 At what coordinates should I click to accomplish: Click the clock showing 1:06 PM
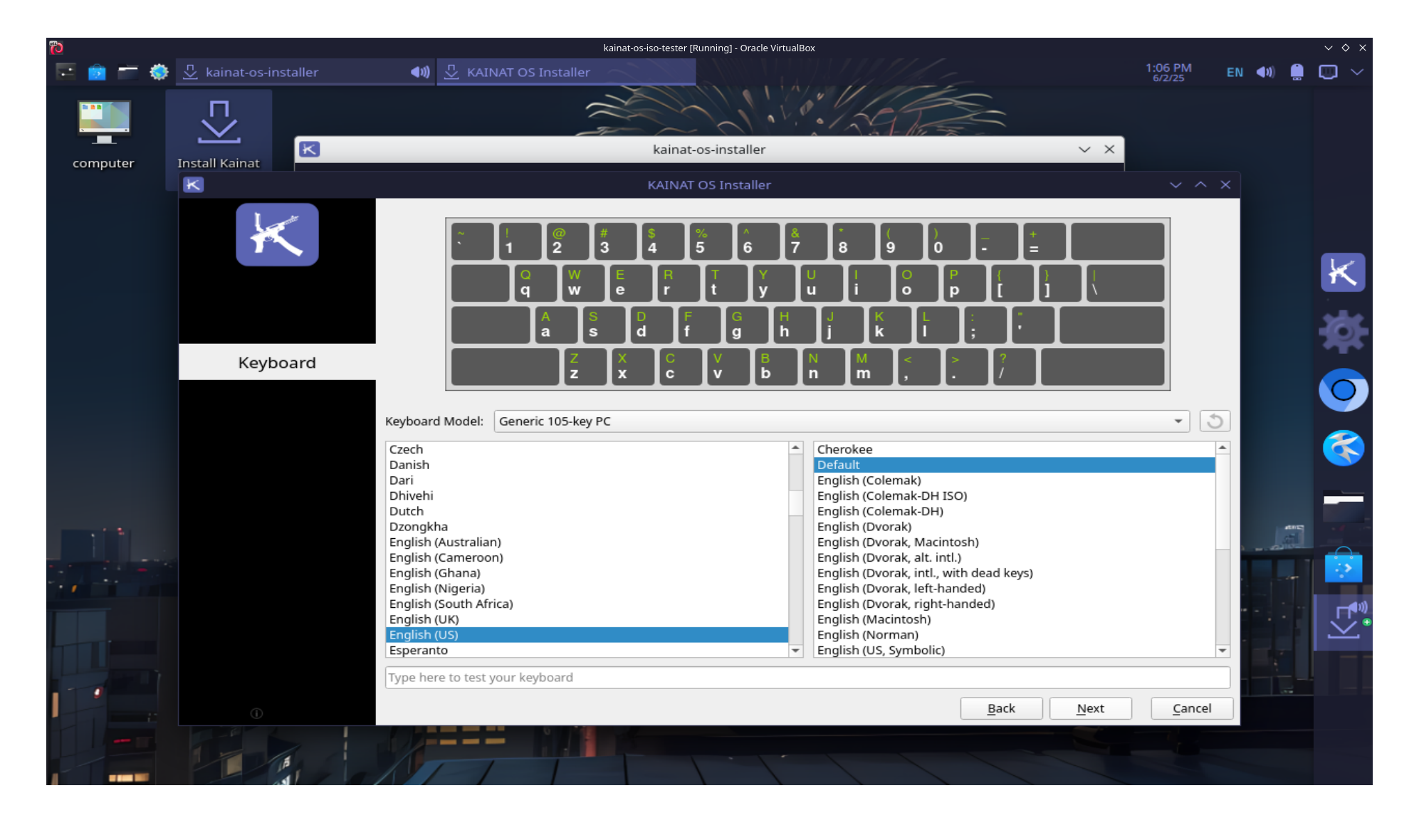coord(1168,72)
